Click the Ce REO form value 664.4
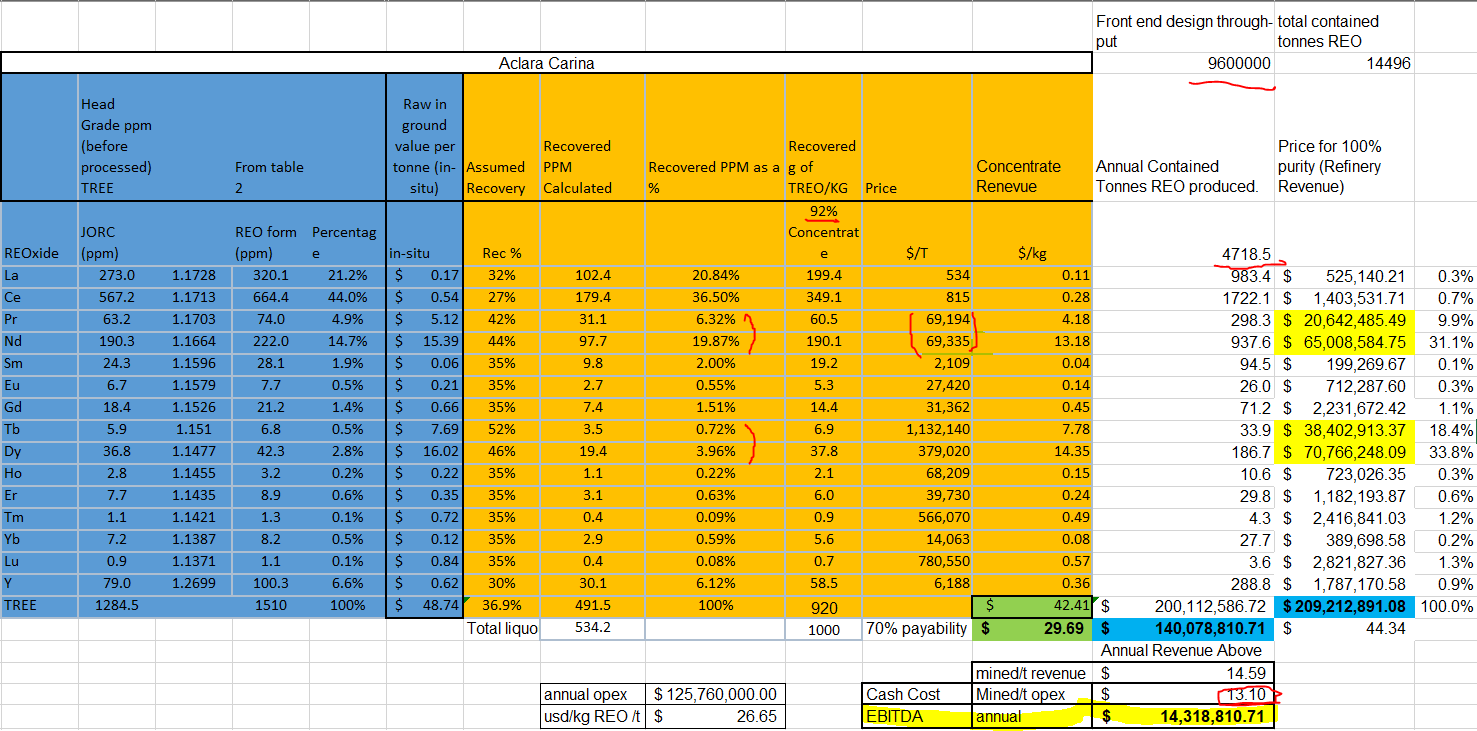 coord(270,297)
